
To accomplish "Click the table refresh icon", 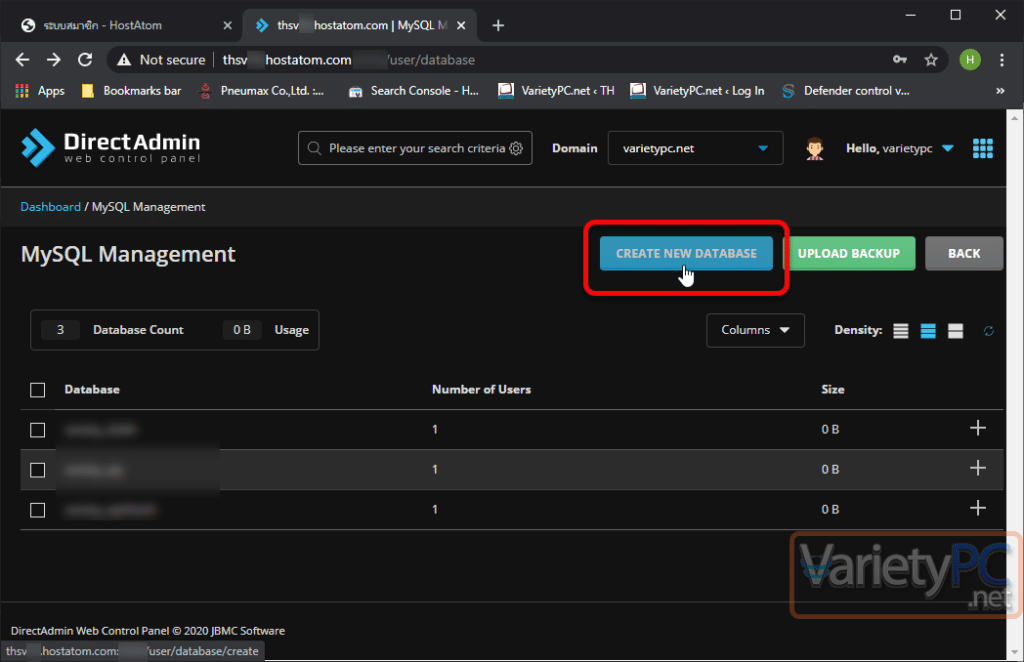I will click(989, 331).
